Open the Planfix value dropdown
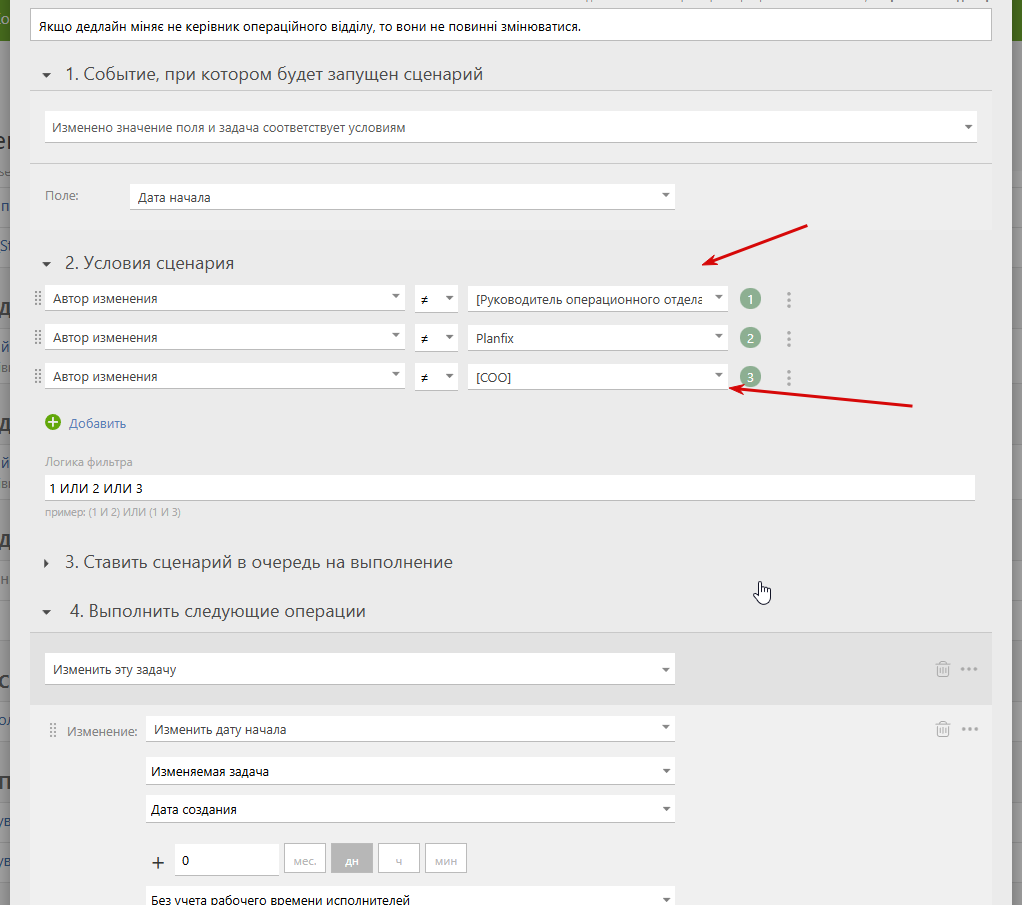The width and height of the screenshot is (1022, 905). (x=598, y=338)
